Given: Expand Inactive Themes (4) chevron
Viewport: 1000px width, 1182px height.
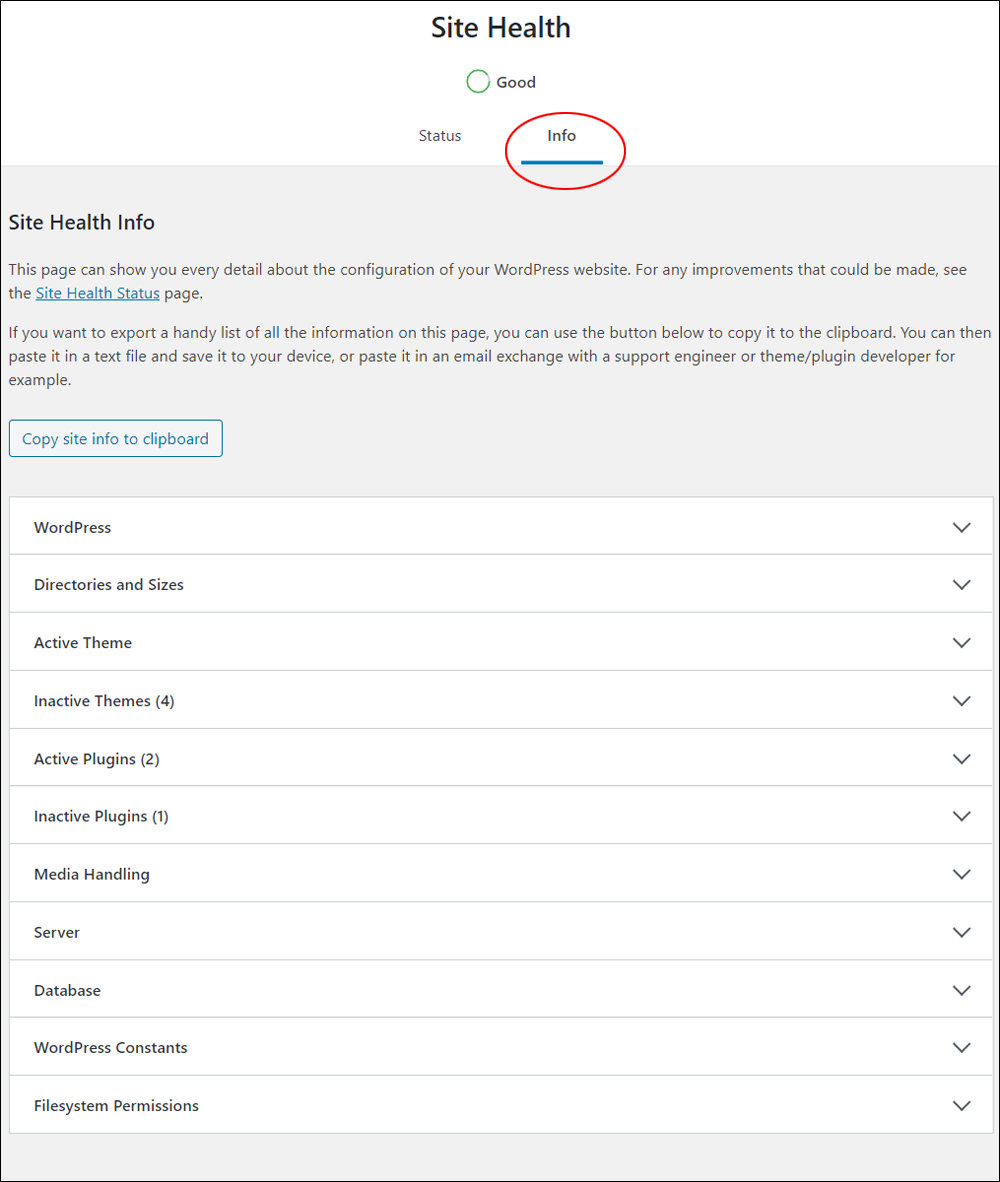Looking at the screenshot, I should [961, 700].
